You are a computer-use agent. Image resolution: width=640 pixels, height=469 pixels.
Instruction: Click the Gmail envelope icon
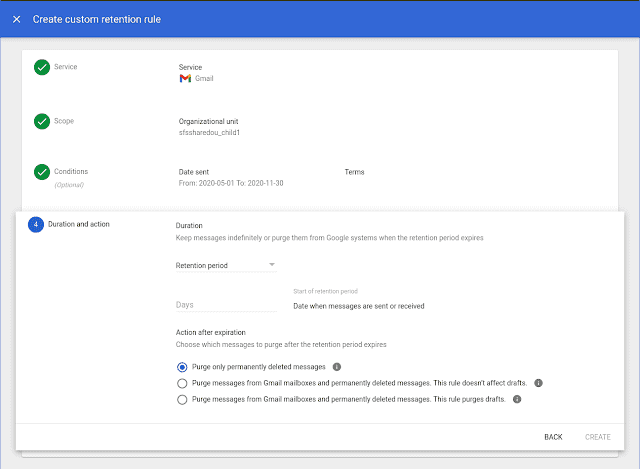coord(185,78)
